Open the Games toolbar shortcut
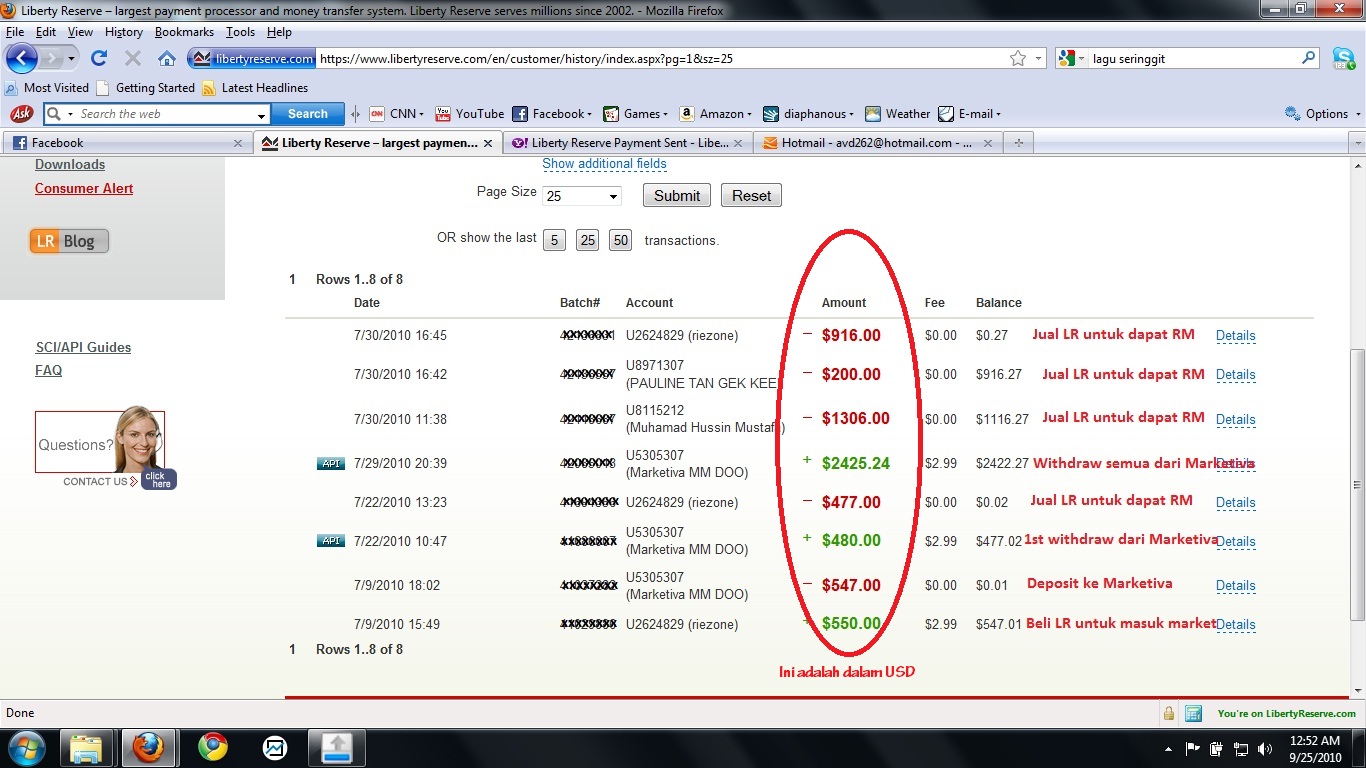 point(636,113)
